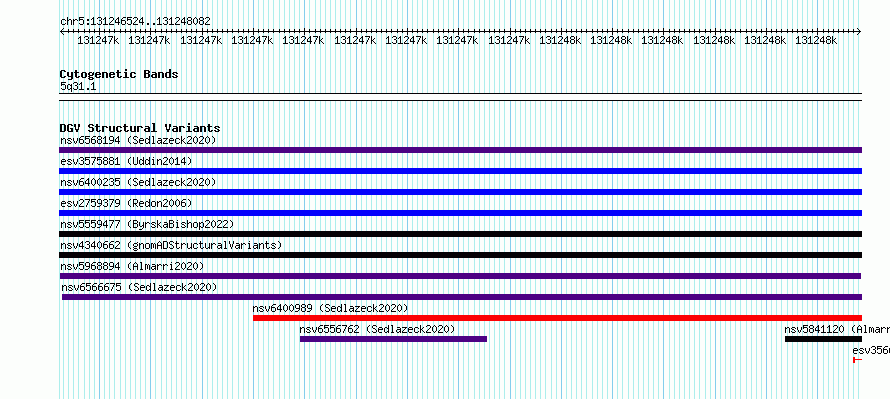
Task: Click the nsv5559477 (ByrskaBishop2022) label
Action: [x=147, y=224]
